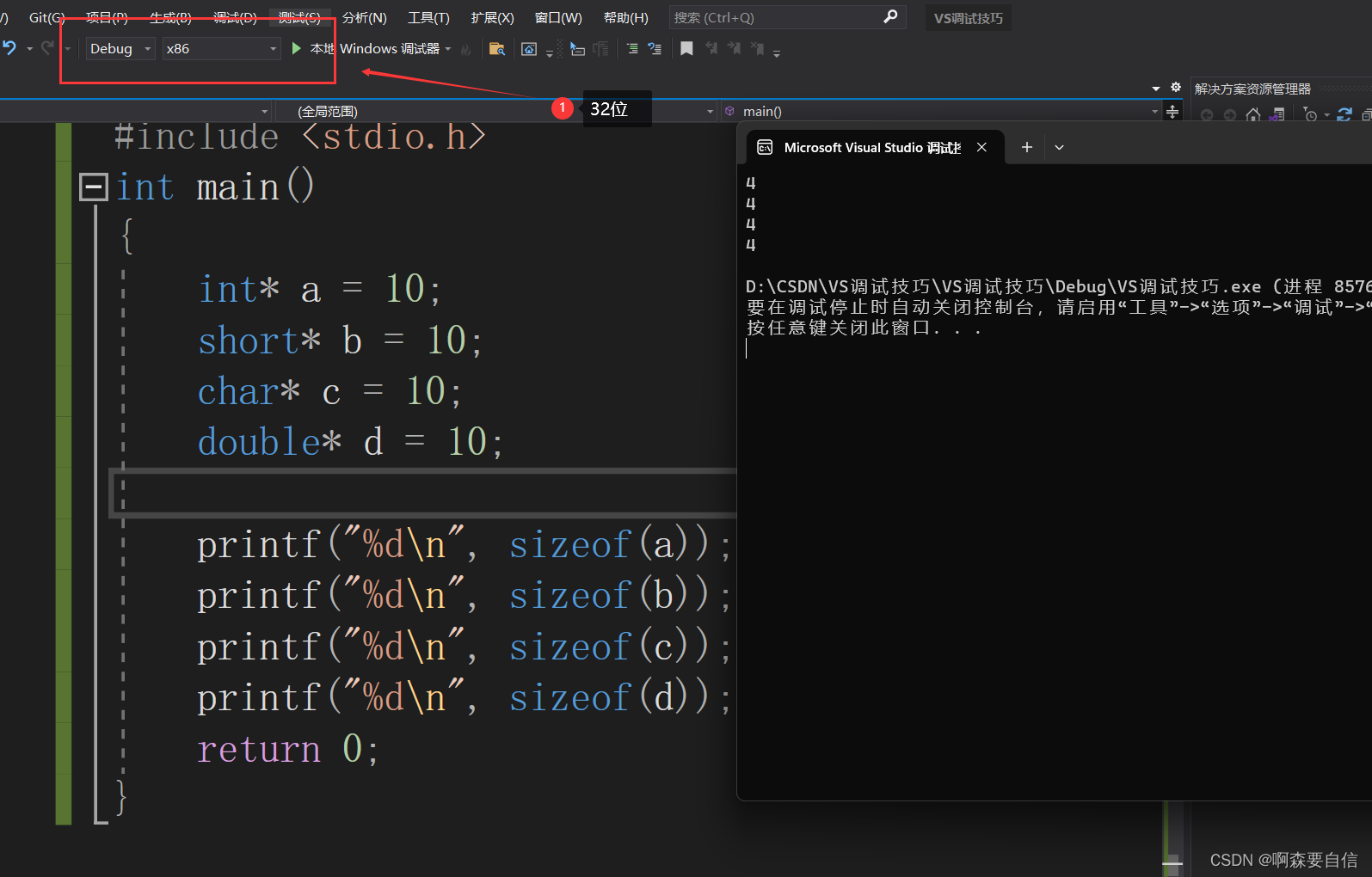
Task: Click the Redo arrow icon
Action: 47,48
